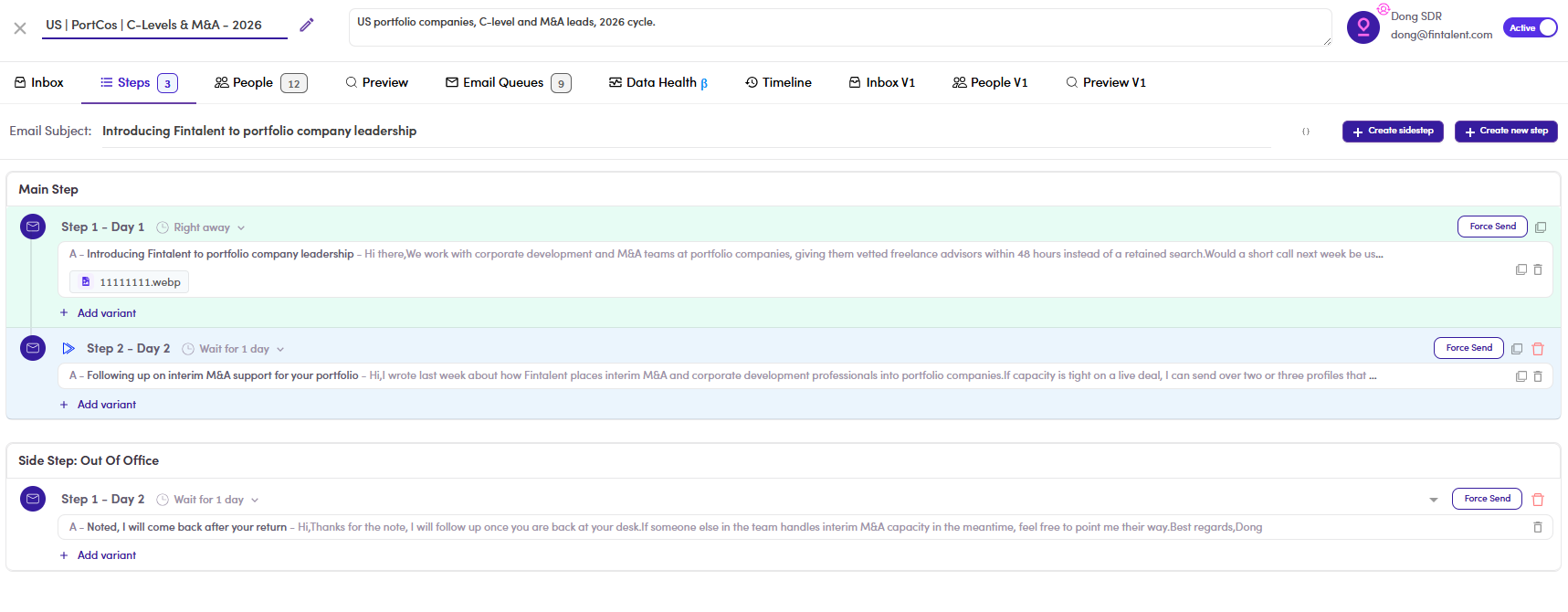
Task: Add variant under Step 2 - Day 2
Action: pyautogui.click(x=98, y=405)
